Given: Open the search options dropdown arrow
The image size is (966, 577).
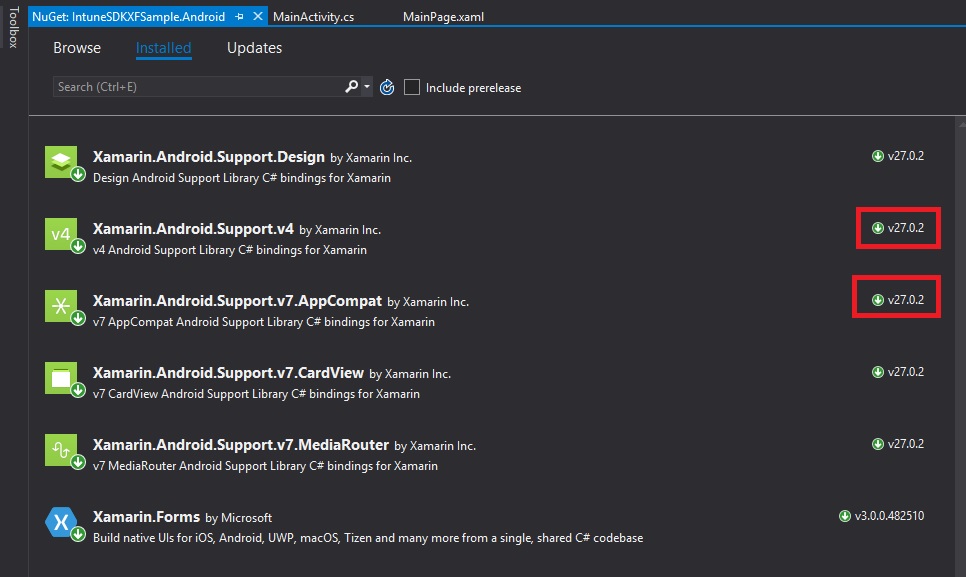Looking at the screenshot, I should coord(367,87).
